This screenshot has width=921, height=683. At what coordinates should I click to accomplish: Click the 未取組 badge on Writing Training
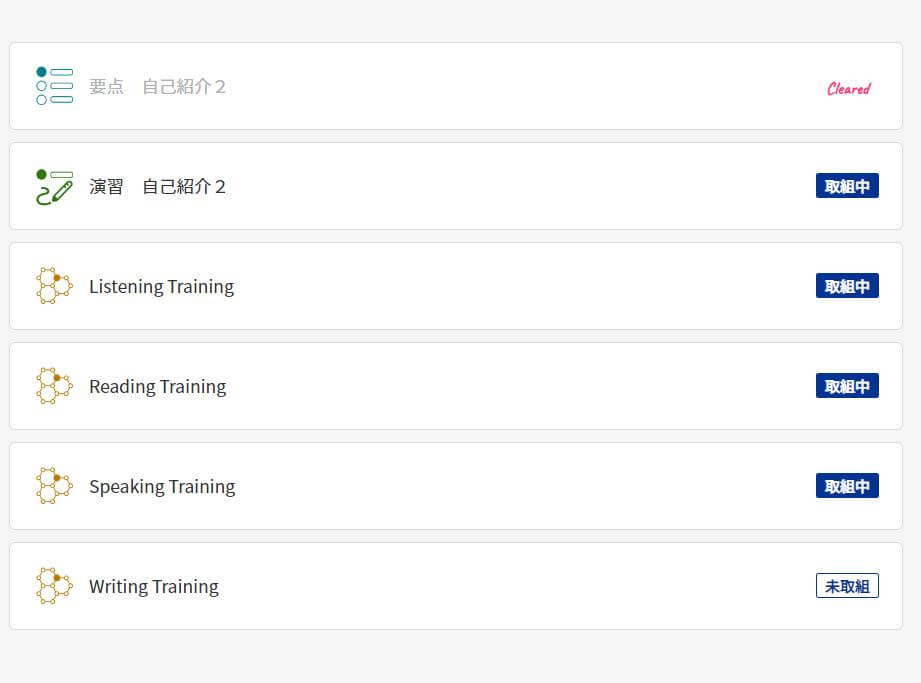tap(847, 586)
